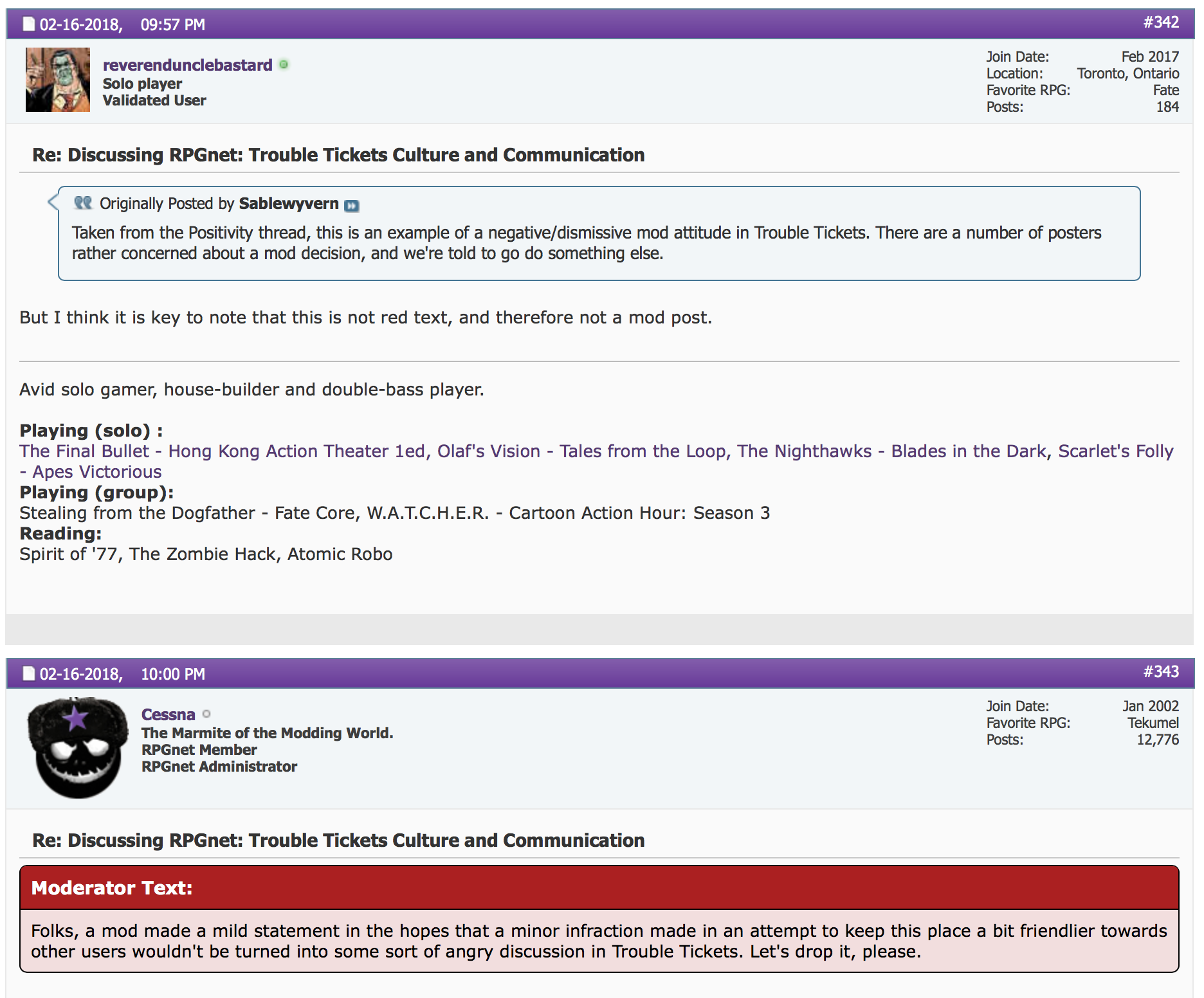Open post permalink #343
Viewport: 1204px width, 998px height.
point(1161,672)
